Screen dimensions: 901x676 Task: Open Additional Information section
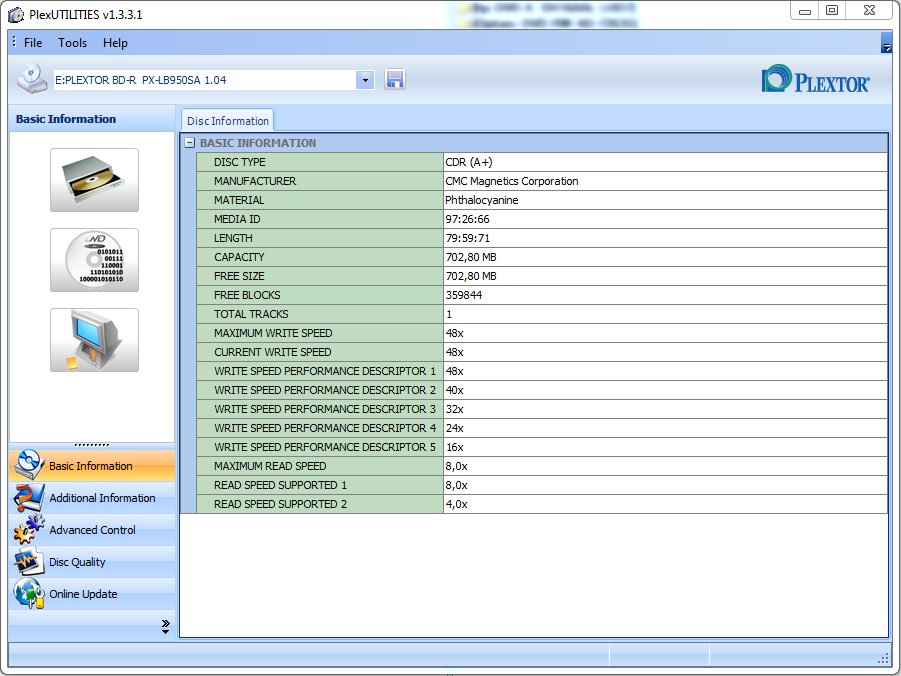92,498
